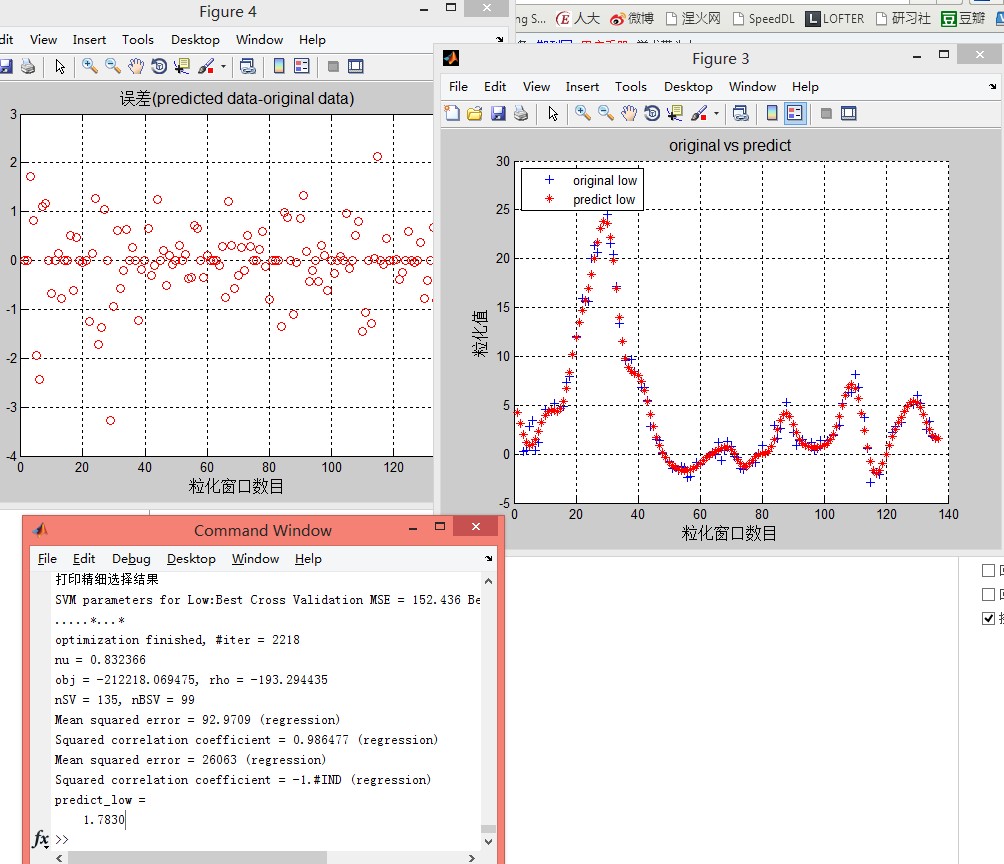Save the figure using Figure 3 toolbar
Viewport: 1004px width, 864px height.
498,114
